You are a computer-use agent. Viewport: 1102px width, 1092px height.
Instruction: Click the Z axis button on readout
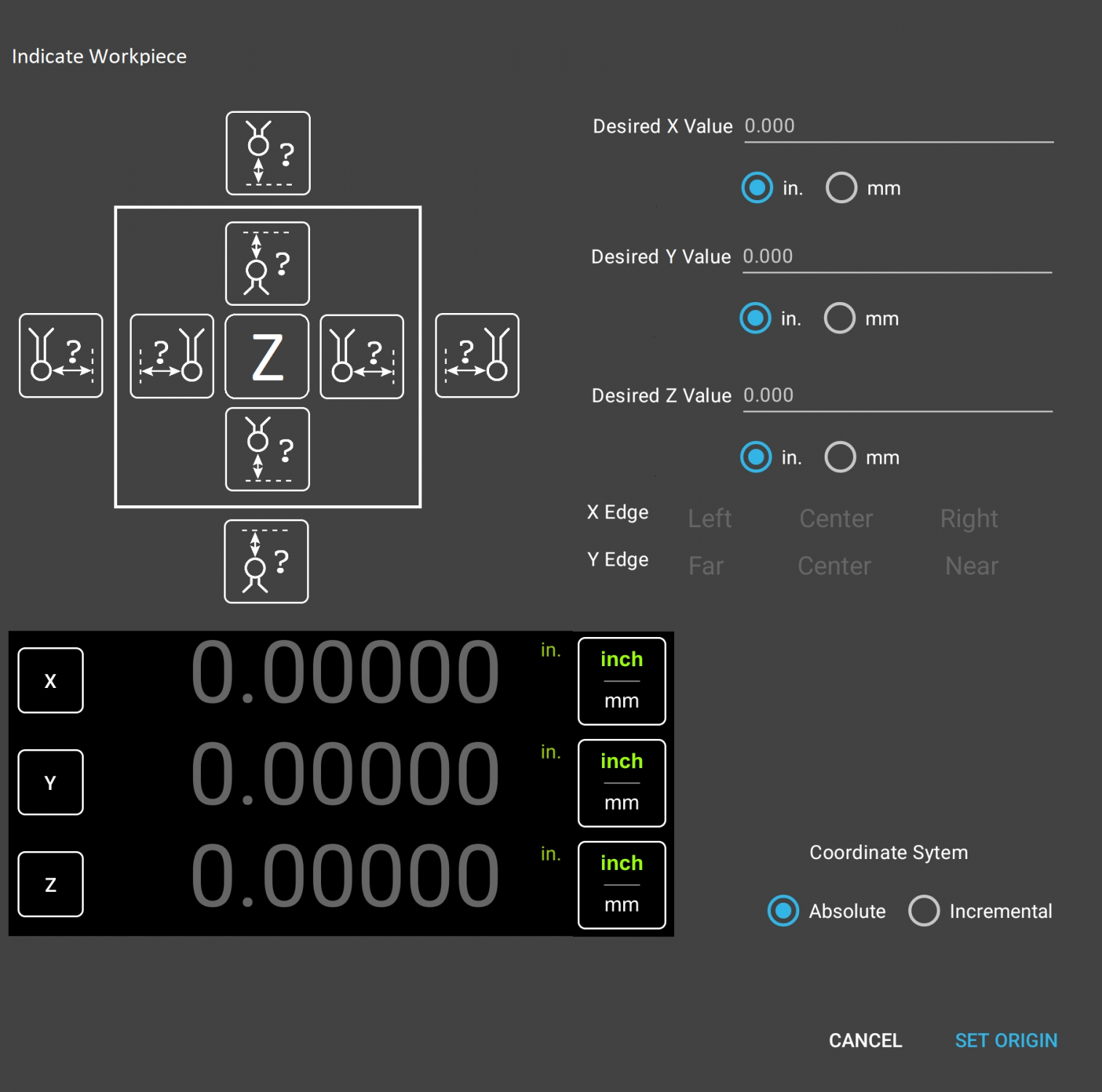tap(50, 885)
